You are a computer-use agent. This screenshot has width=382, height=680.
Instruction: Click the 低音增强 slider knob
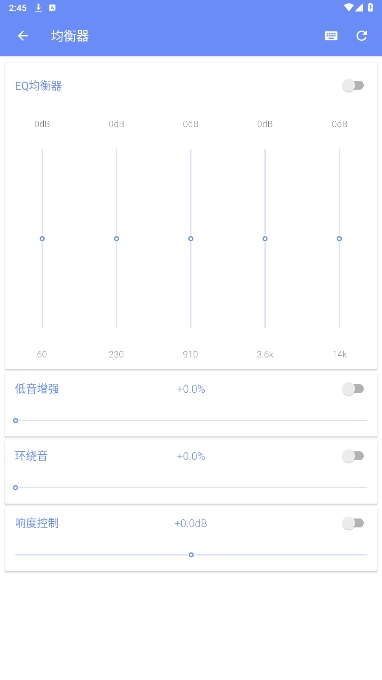(16, 420)
